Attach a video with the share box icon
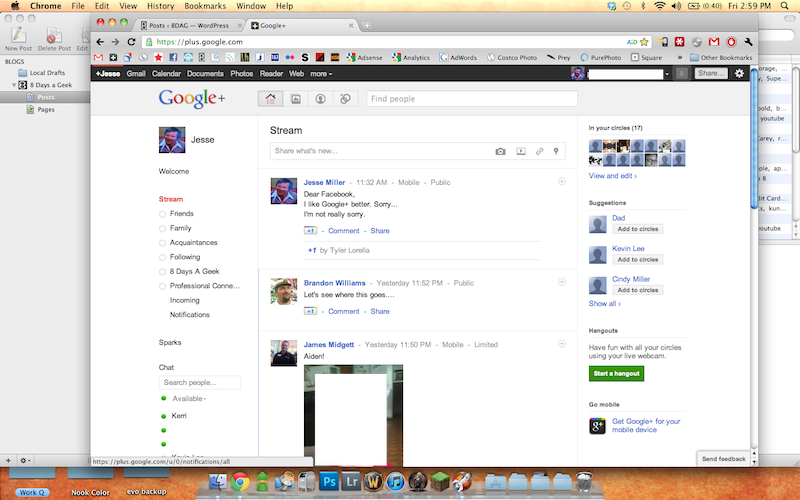Screen dimensions: 800x500 (520, 151)
